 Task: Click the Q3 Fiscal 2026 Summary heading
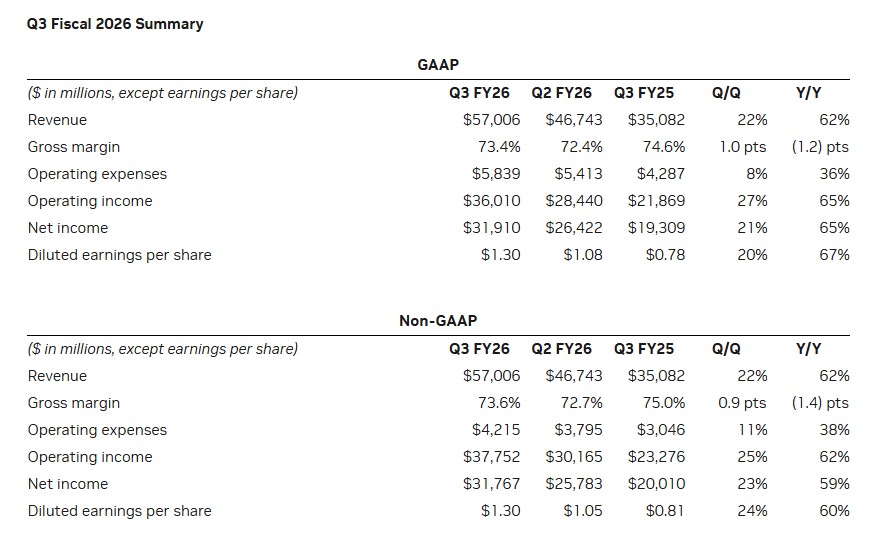(x=115, y=23)
